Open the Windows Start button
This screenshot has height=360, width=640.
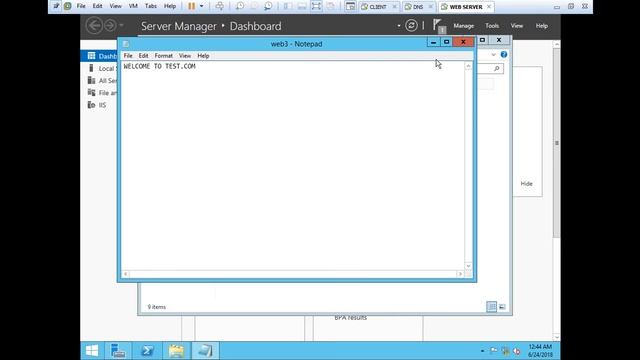tap(92, 351)
